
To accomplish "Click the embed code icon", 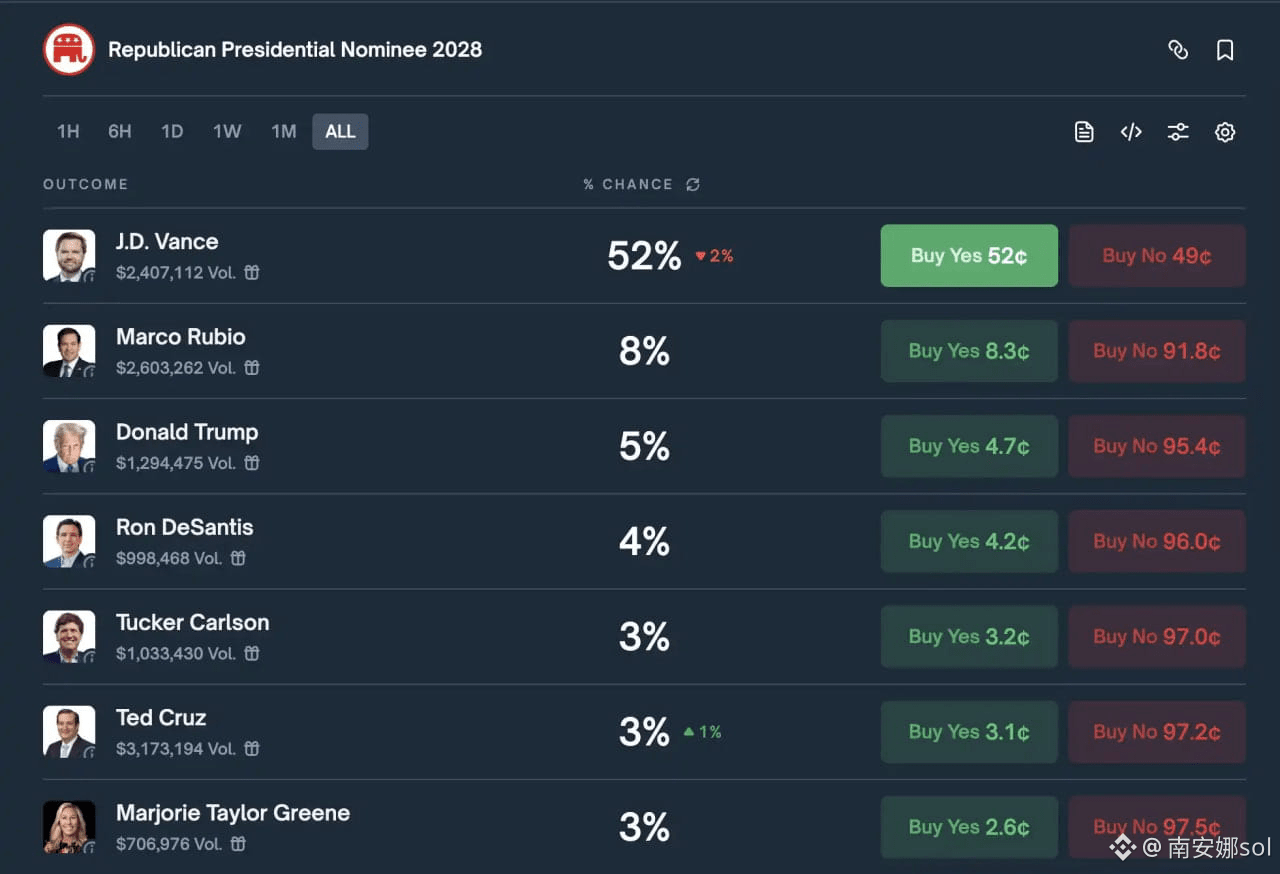I will pyautogui.click(x=1131, y=132).
